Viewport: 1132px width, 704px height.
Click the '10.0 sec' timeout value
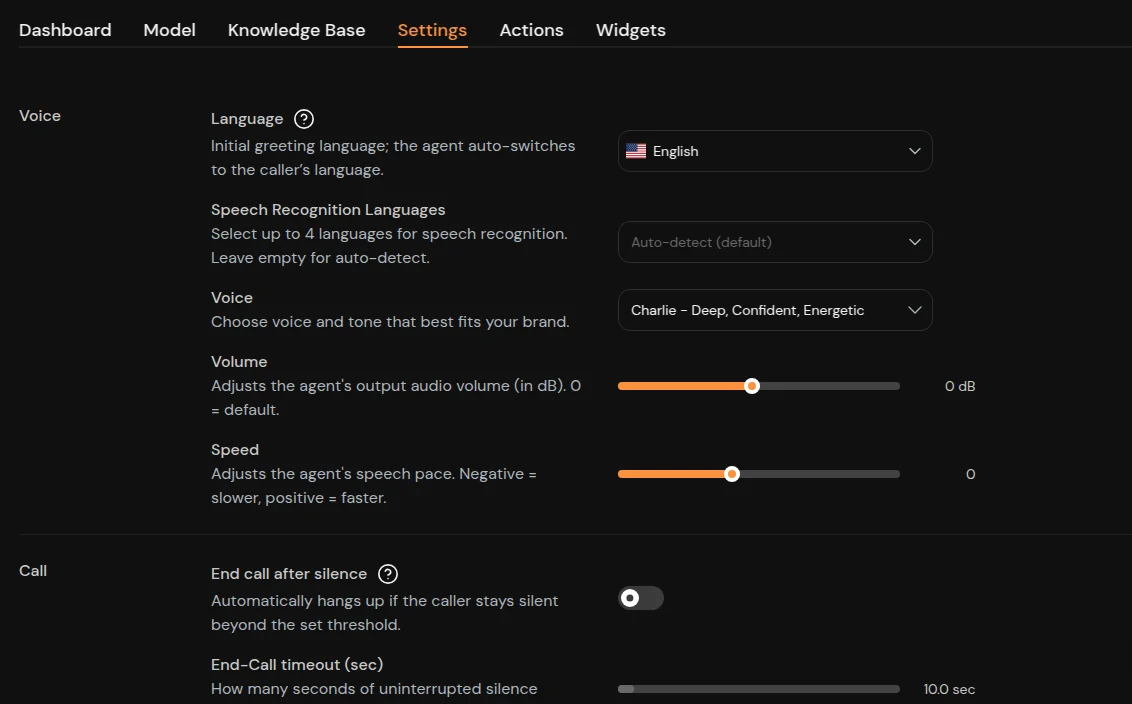click(x=949, y=689)
